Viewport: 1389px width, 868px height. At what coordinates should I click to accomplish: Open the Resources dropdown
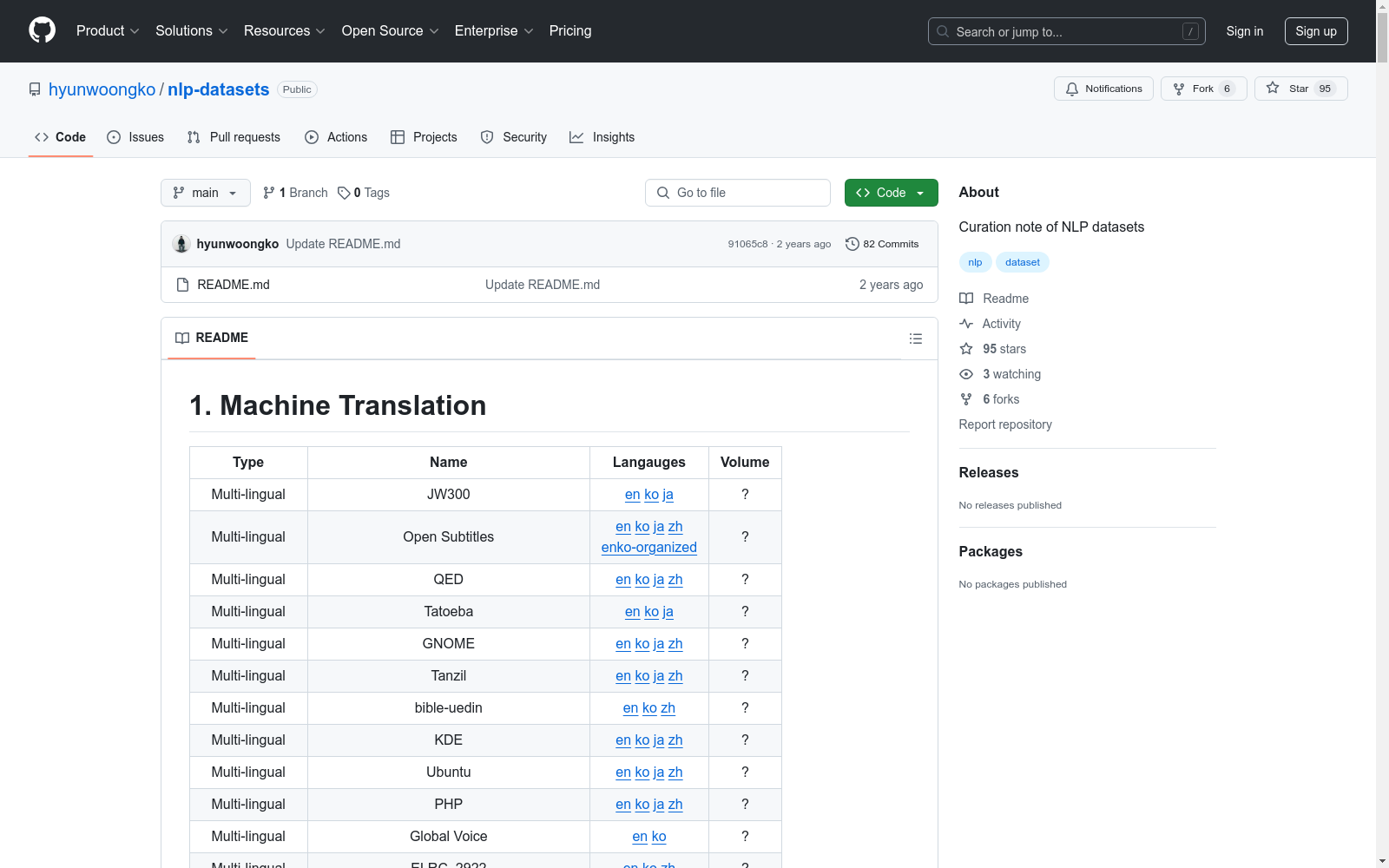[284, 31]
